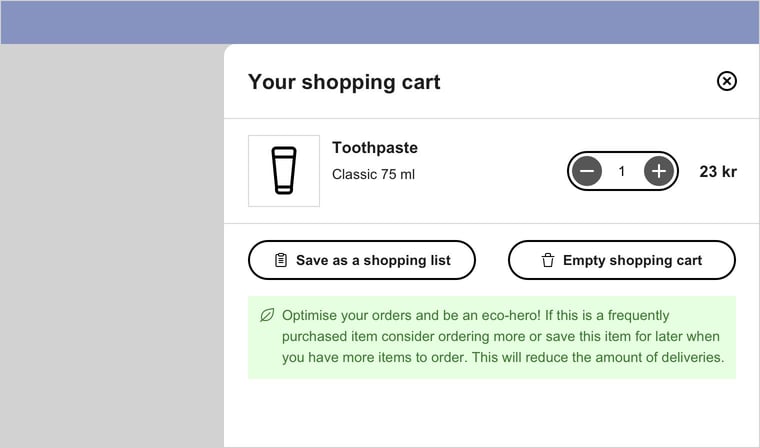Click the Your shopping cart heading
The image size is (760, 448).
point(344,82)
